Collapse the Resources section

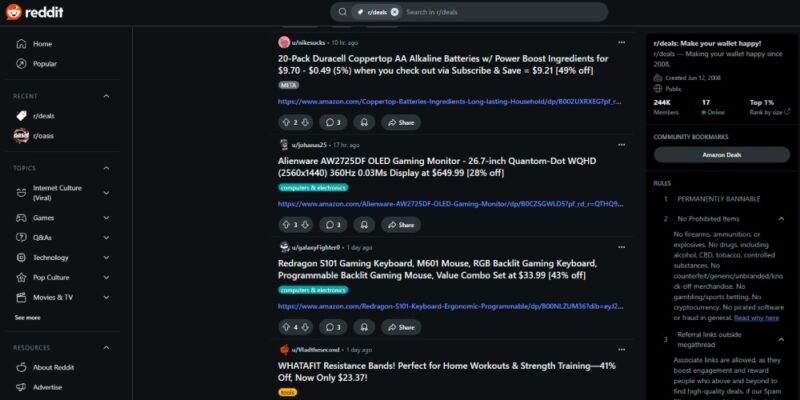click(106, 347)
